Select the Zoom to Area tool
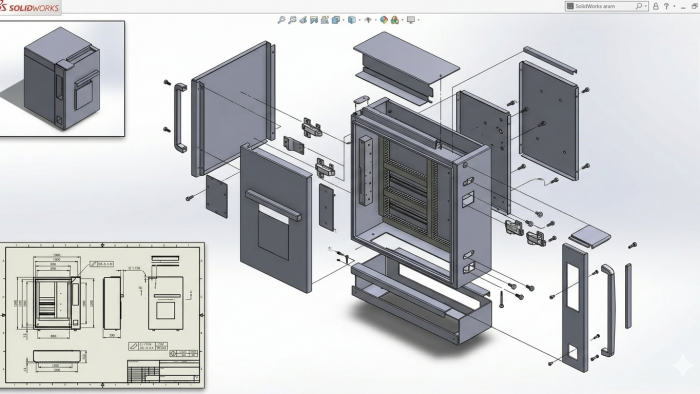Viewport: 700px width, 394px height. (292, 20)
